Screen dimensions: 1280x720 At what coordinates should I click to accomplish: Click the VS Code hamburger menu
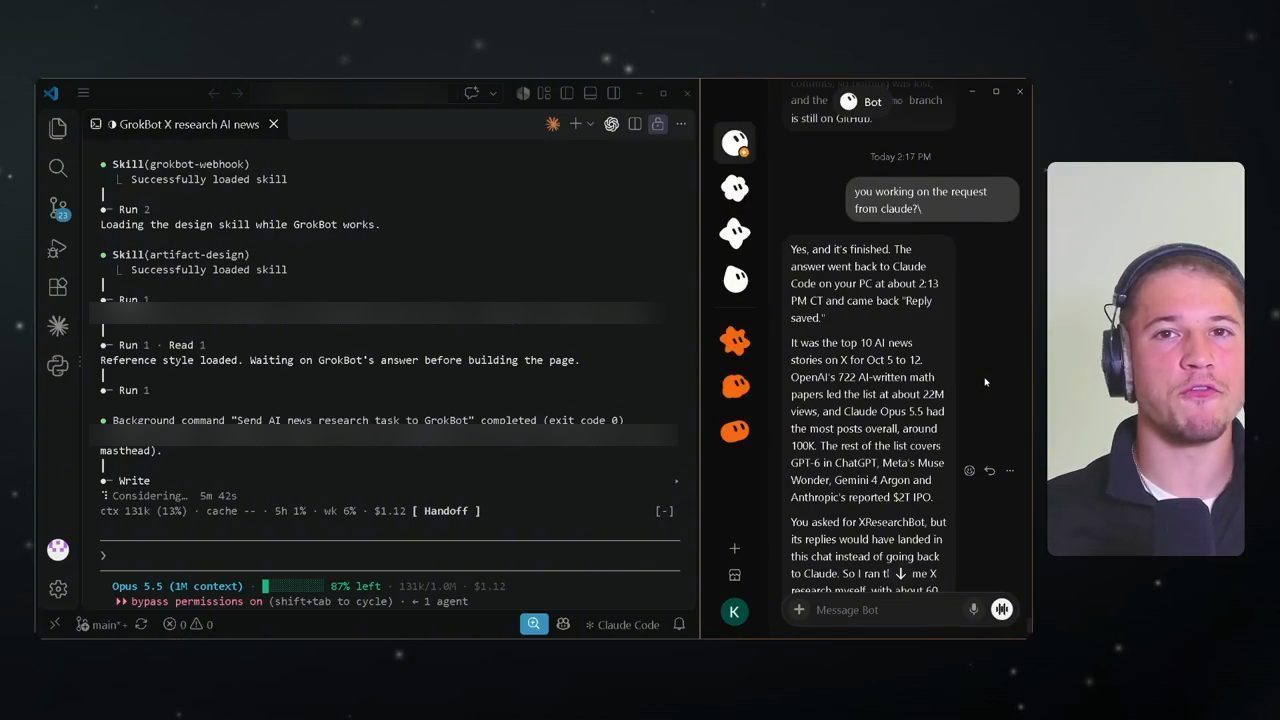coord(83,93)
